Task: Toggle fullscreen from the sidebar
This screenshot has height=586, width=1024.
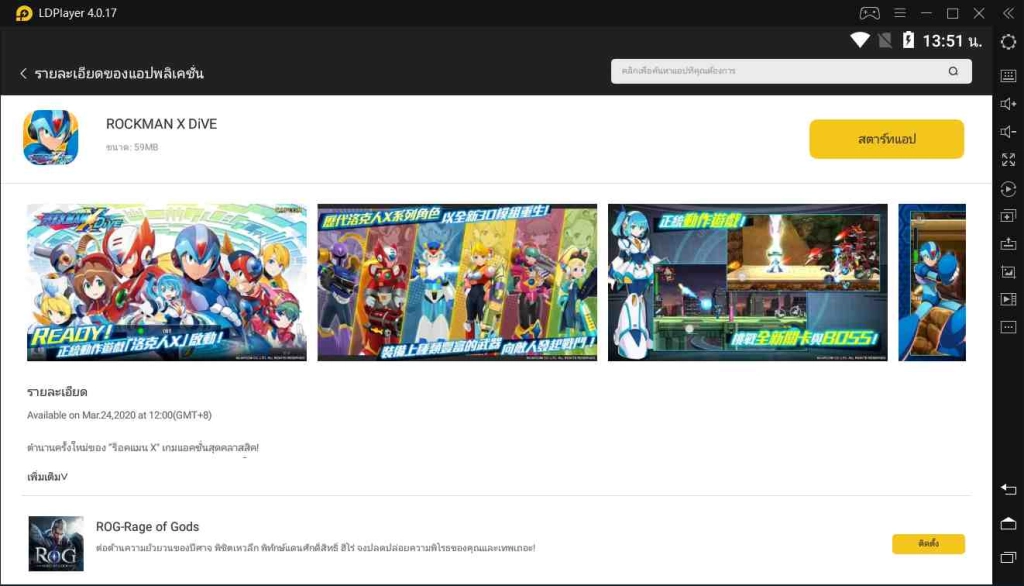Action: coord(1008,160)
